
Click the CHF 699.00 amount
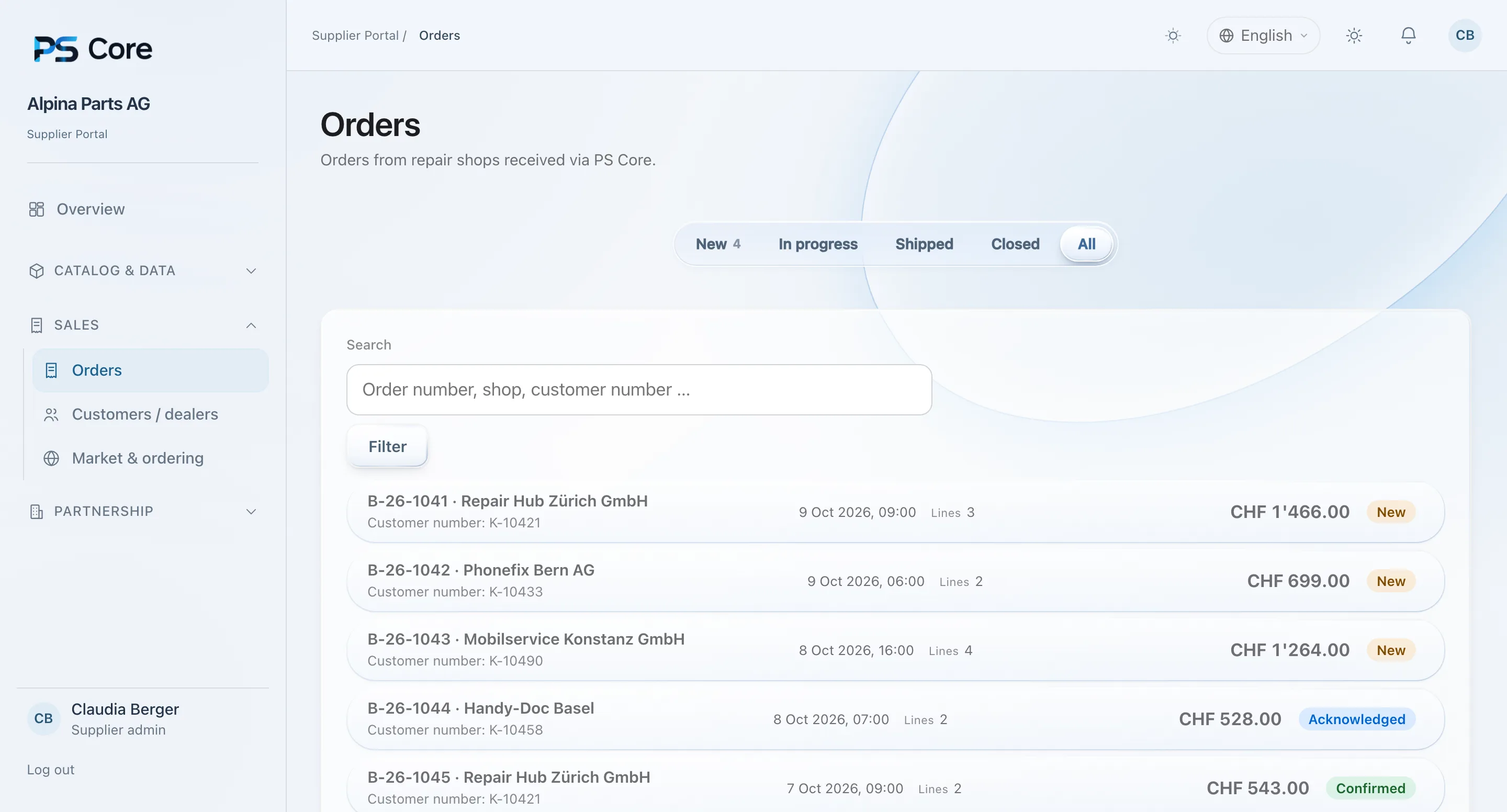pos(1298,581)
